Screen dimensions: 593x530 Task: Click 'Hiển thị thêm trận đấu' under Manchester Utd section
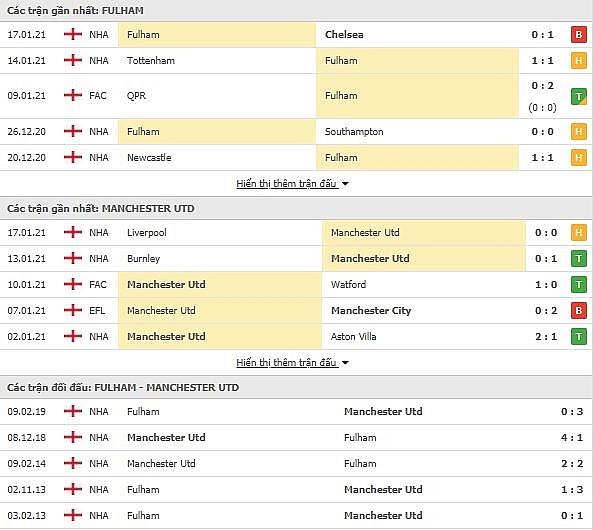[286, 362]
